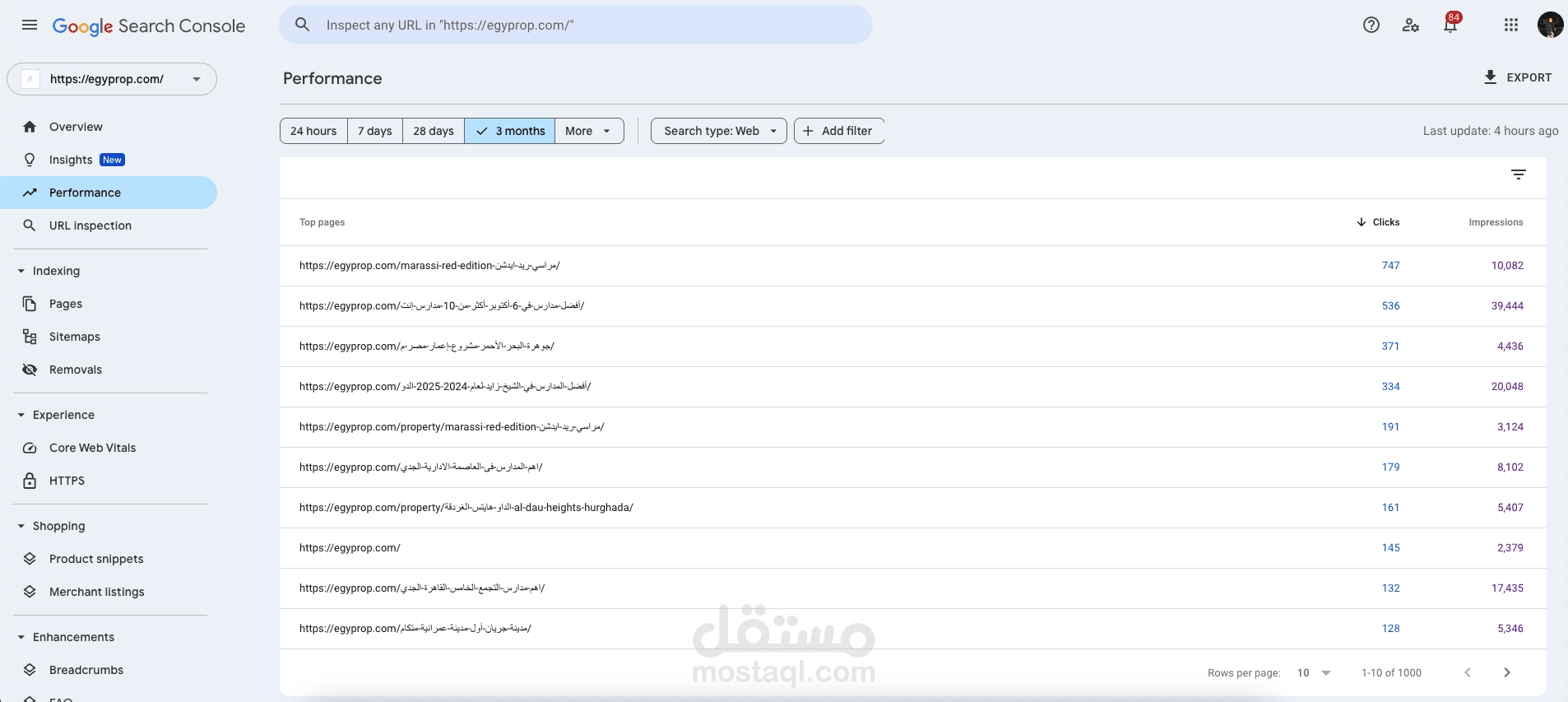Select the 3 months date range
The height and width of the screenshot is (702, 1568).
[x=510, y=131]
